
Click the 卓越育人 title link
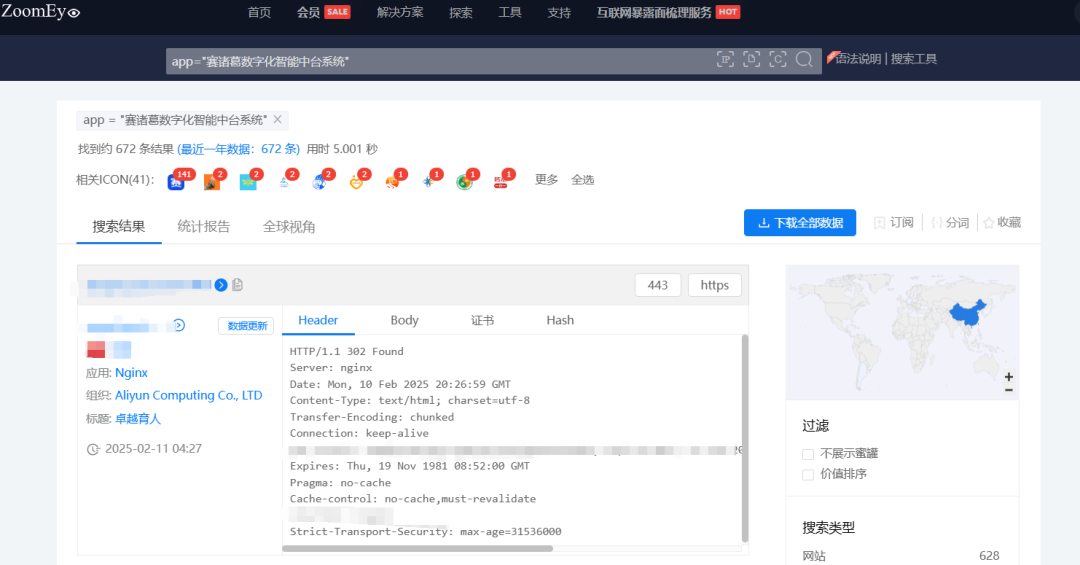coord(138,419)
